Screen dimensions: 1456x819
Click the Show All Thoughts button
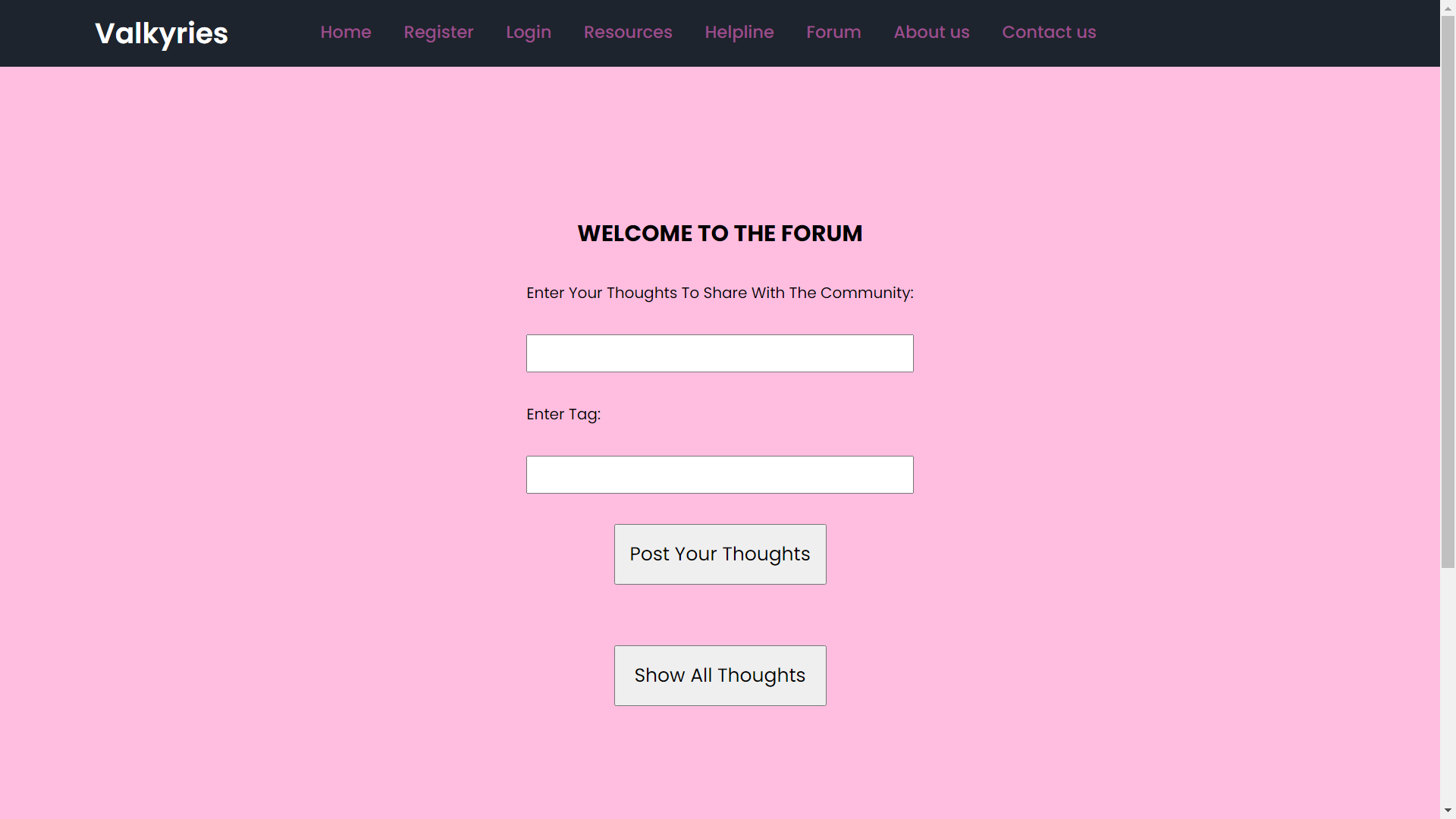[720, 676]
